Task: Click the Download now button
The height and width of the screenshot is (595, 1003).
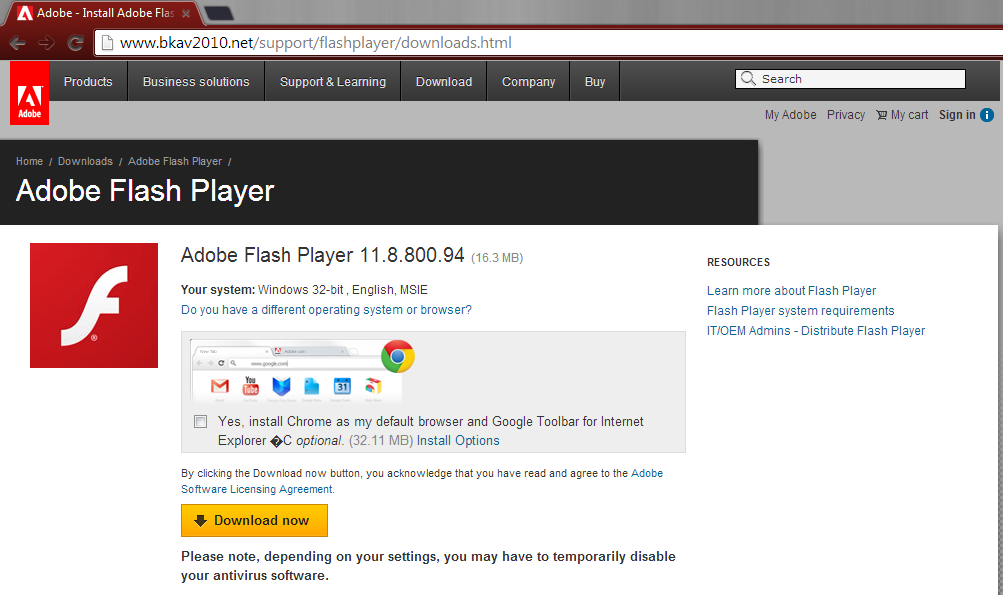Action: pos(255,521)
